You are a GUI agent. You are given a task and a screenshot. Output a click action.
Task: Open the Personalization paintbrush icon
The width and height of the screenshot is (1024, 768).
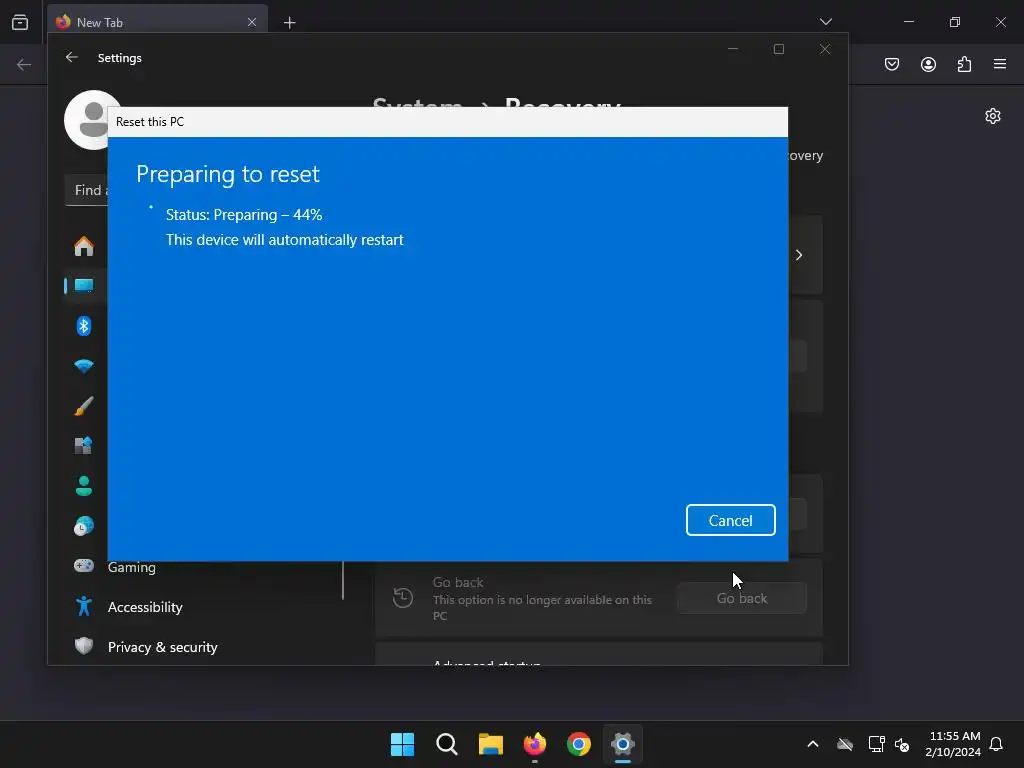coord(84,406)
